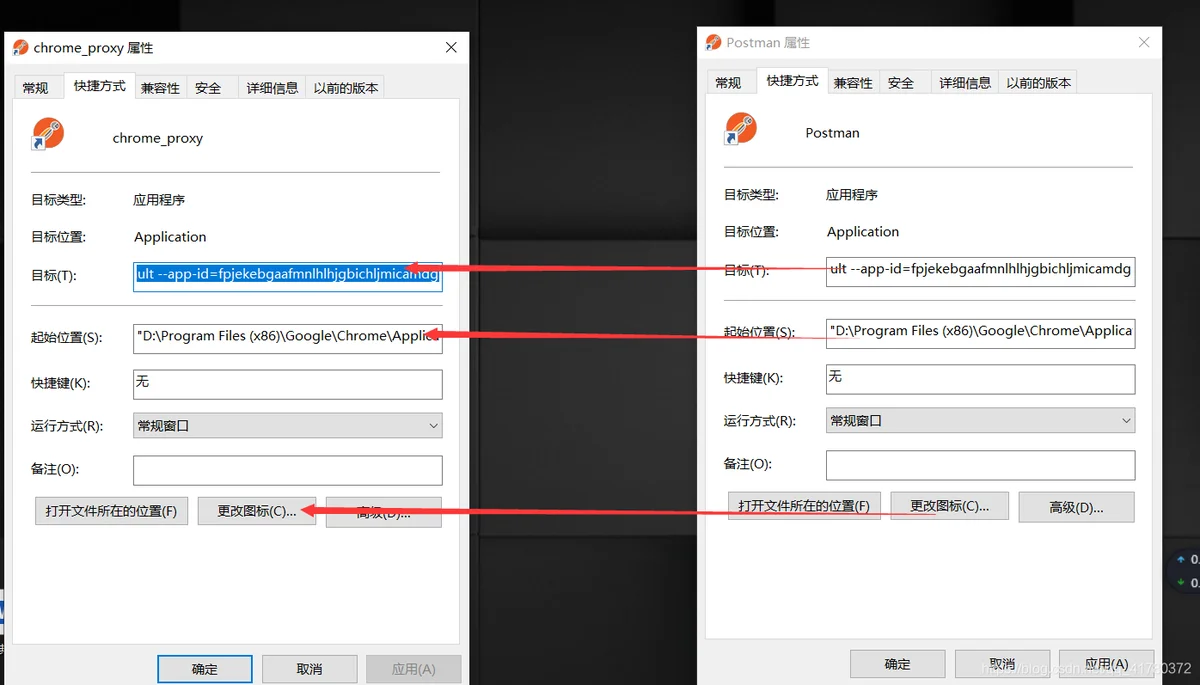
Task: Focus 快捷键 field in chrome_proxy window
Action: 288,384
